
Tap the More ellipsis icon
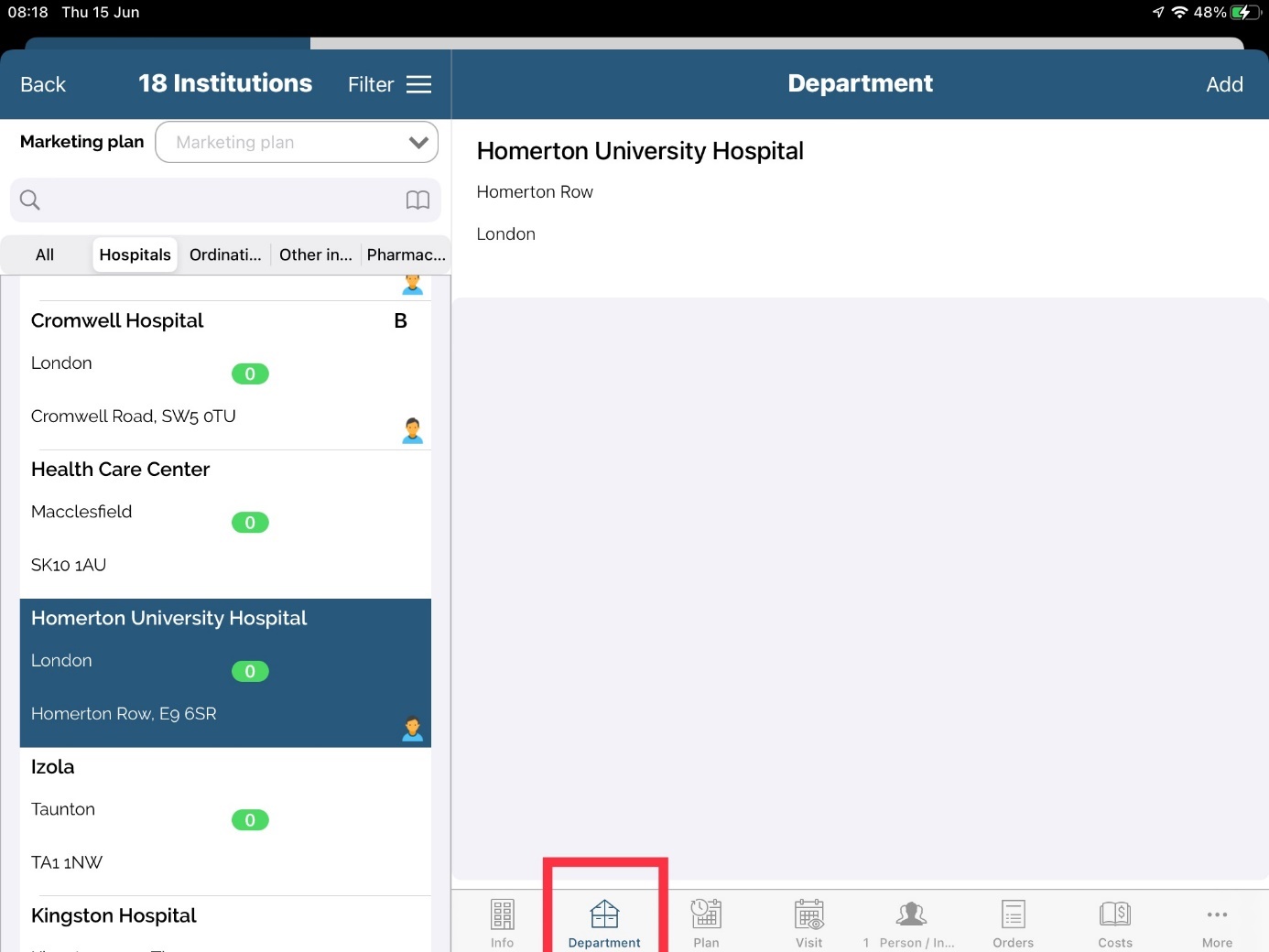tap(1217, 914)
